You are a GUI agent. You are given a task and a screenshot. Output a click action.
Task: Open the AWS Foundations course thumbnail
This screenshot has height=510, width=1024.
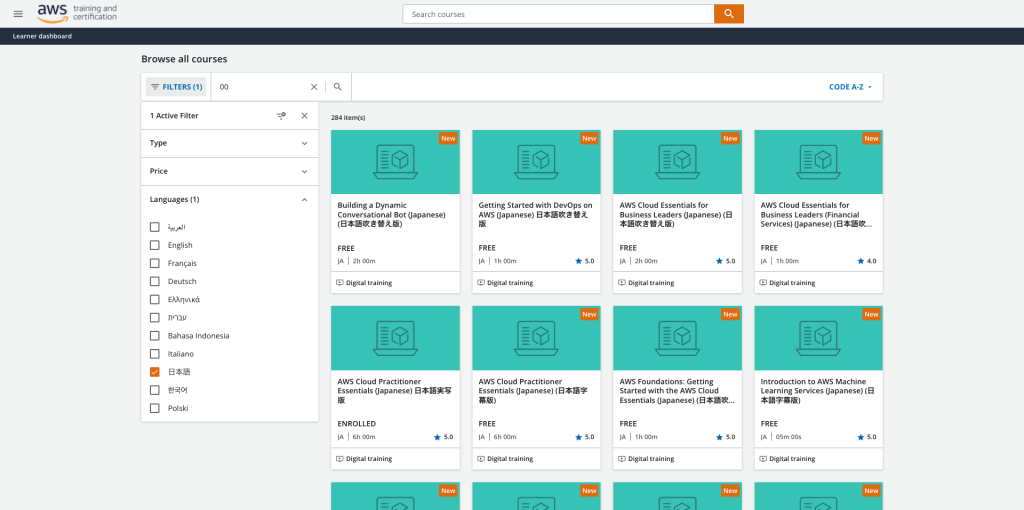677,338
